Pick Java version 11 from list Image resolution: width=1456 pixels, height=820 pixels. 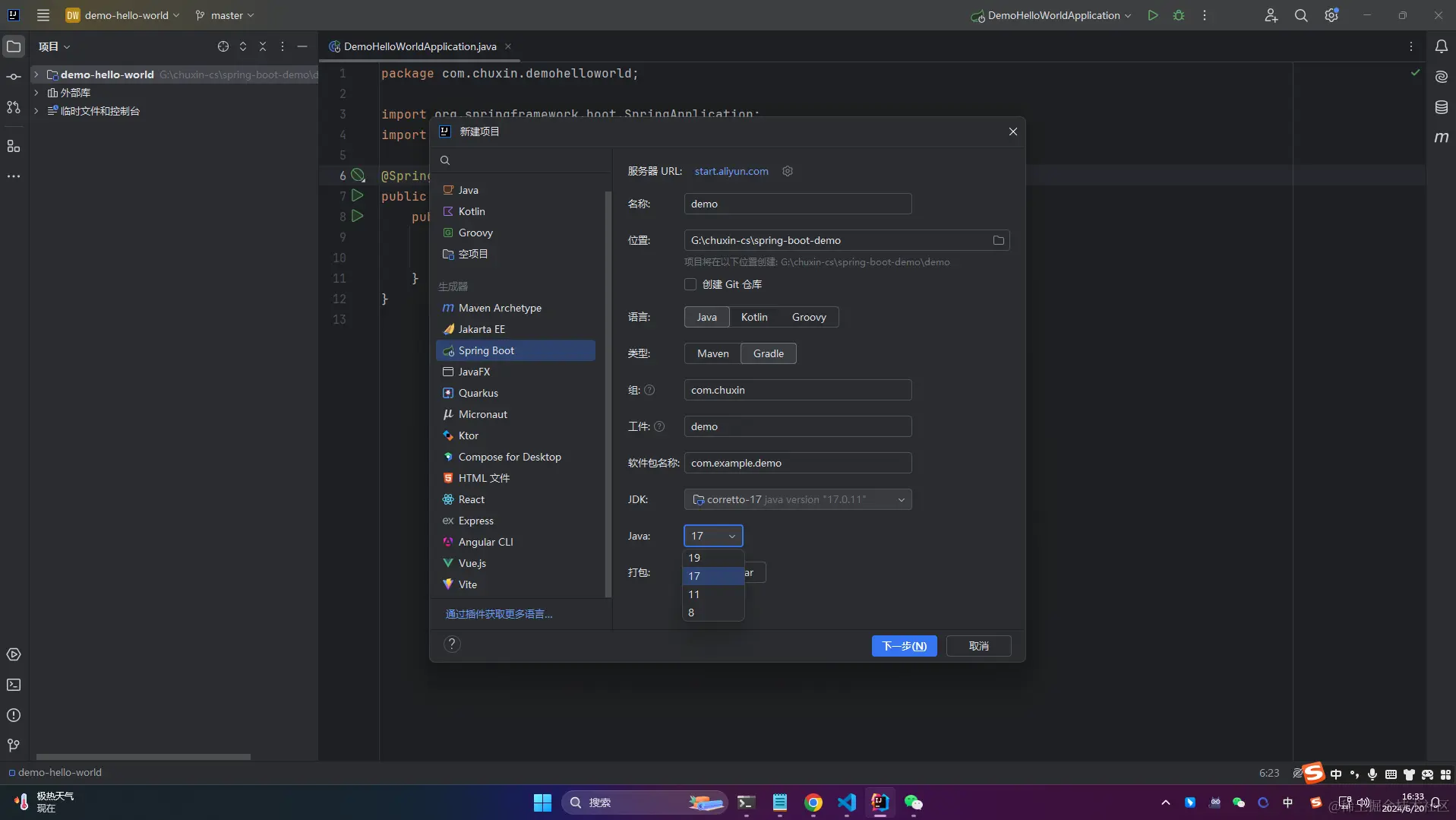tap(712, 594)
